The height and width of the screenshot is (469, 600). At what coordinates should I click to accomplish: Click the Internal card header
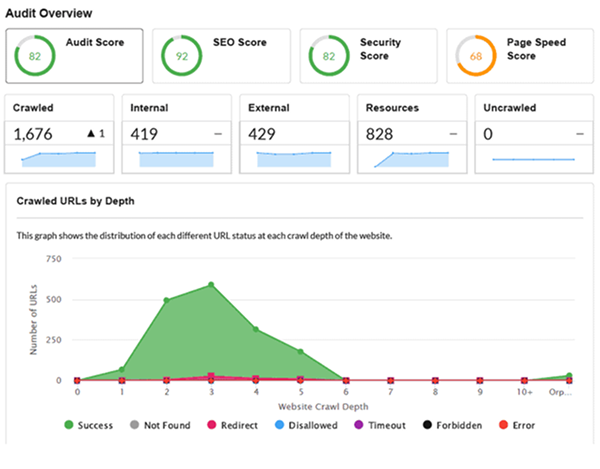[176, 108]
